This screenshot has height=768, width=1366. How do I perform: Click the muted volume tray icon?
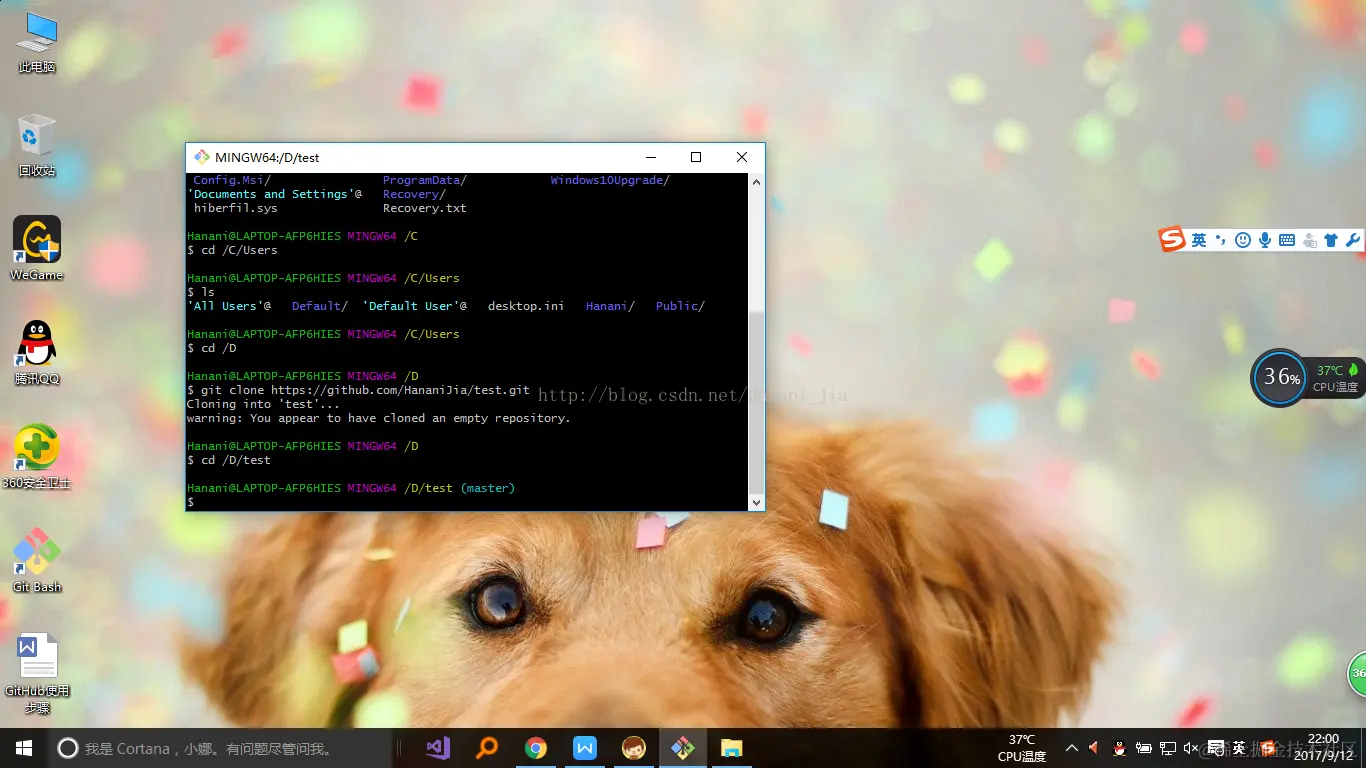1191,748
